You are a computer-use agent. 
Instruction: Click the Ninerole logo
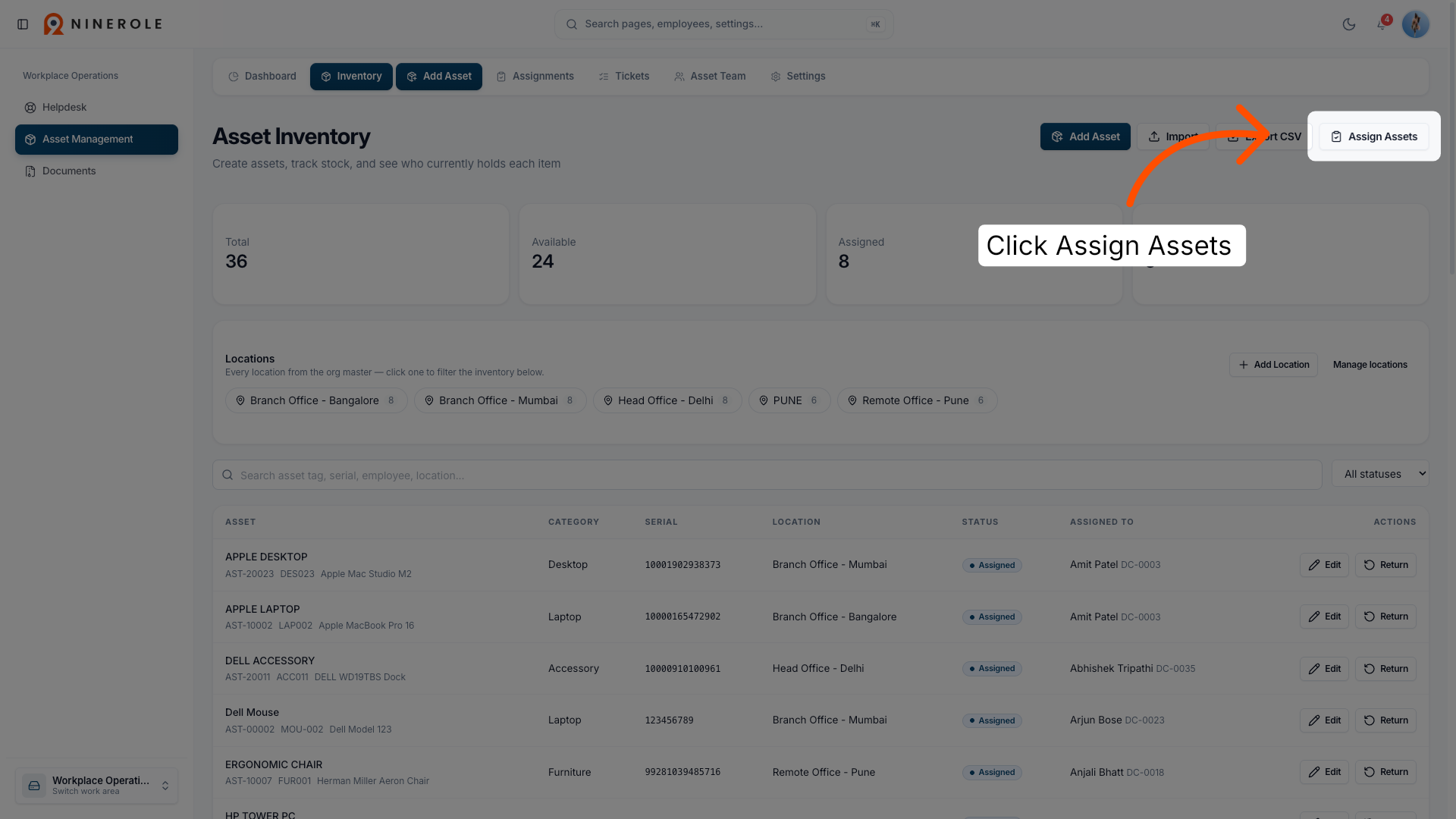(x=103, y=24)
